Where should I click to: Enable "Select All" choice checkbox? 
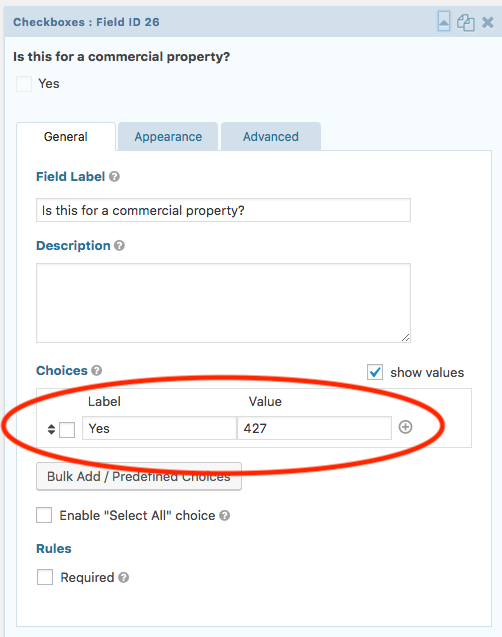[x=44, y=515]
